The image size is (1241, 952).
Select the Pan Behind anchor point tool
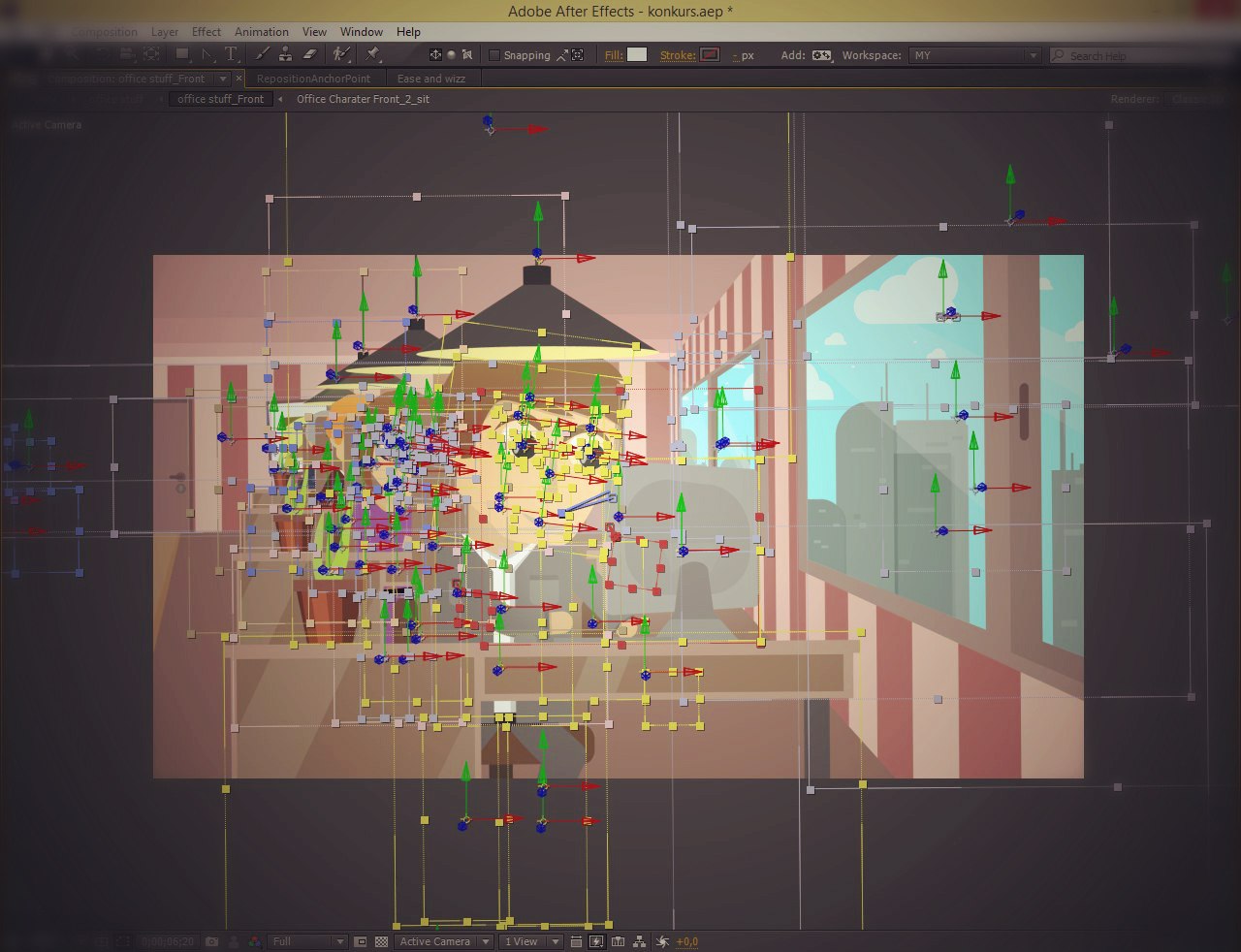tap(151, 54)
